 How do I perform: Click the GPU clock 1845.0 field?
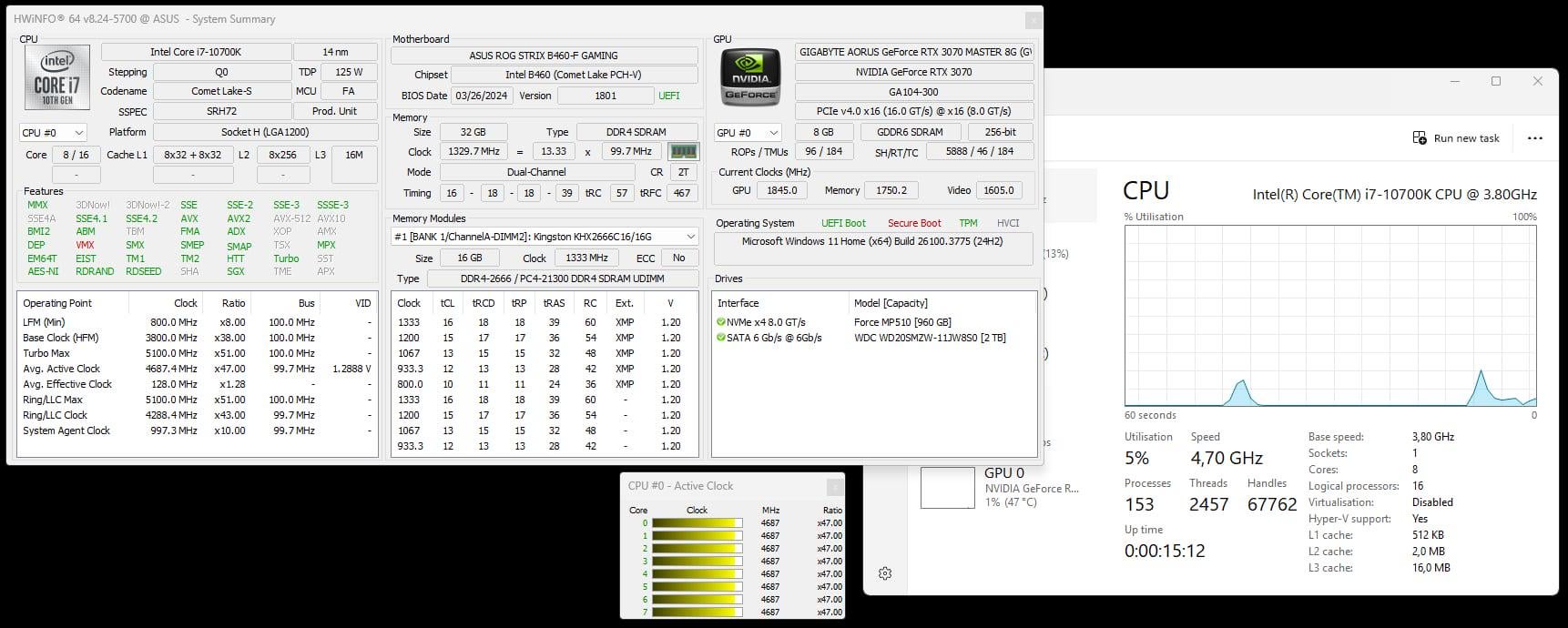[x=781, y=190]
